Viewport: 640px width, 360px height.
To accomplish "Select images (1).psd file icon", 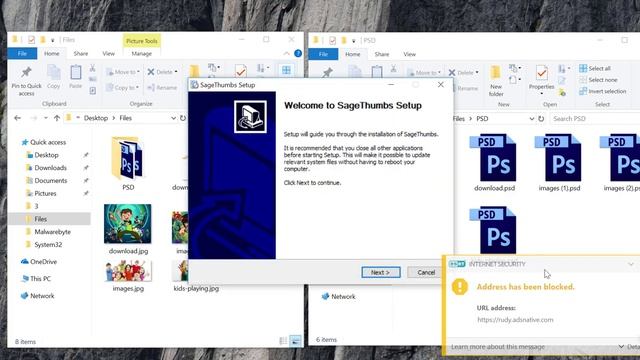I will click(x=559, y=158).
